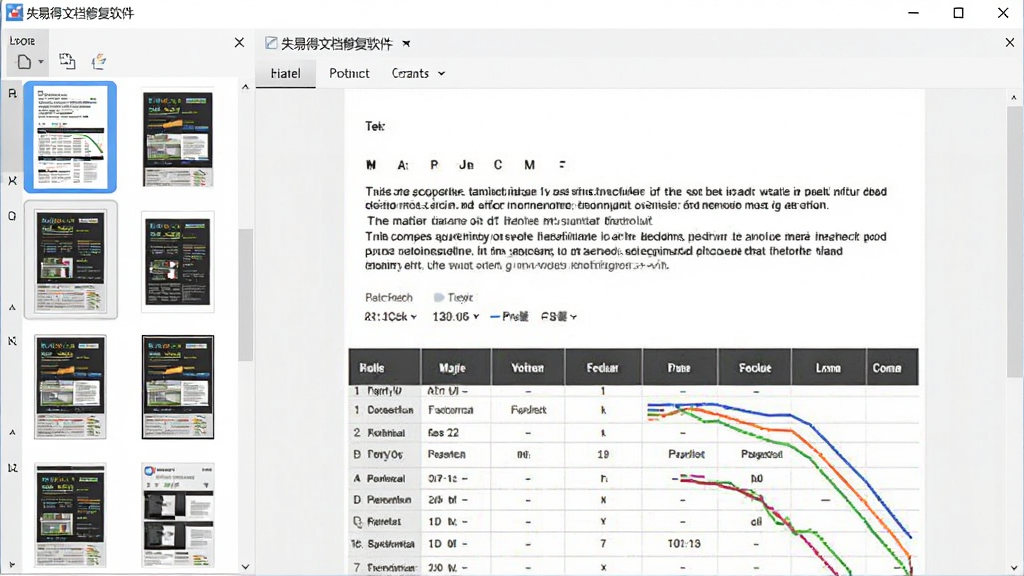Click the document view's scroll down arrow
Image resolution: width=1024 pixels, height=576 pixels.
[1014, 568]
